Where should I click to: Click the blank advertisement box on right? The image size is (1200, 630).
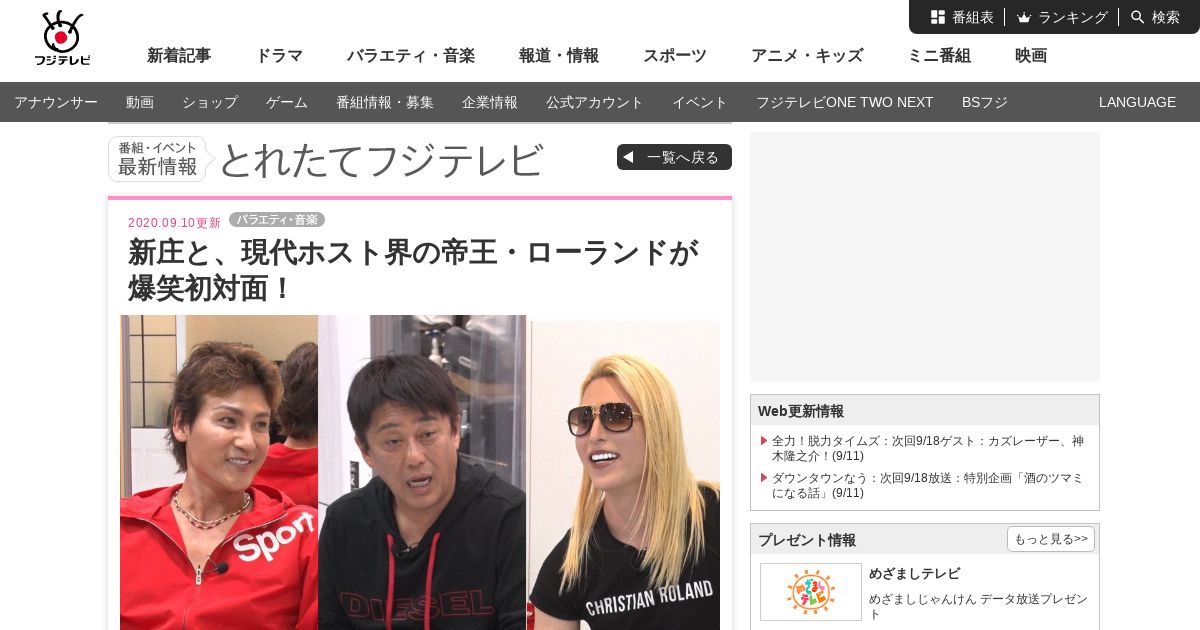[925, 257]
